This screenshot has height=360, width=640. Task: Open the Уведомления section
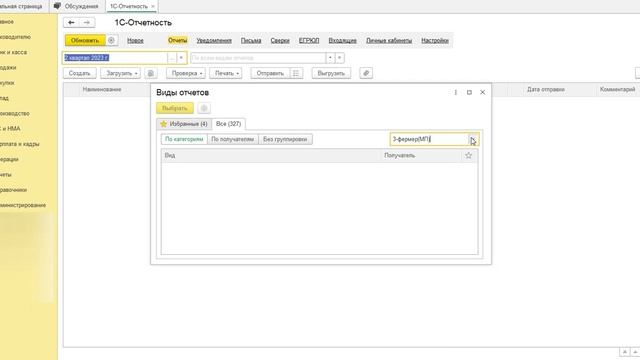pyautogui.click(x=214, y=40)
